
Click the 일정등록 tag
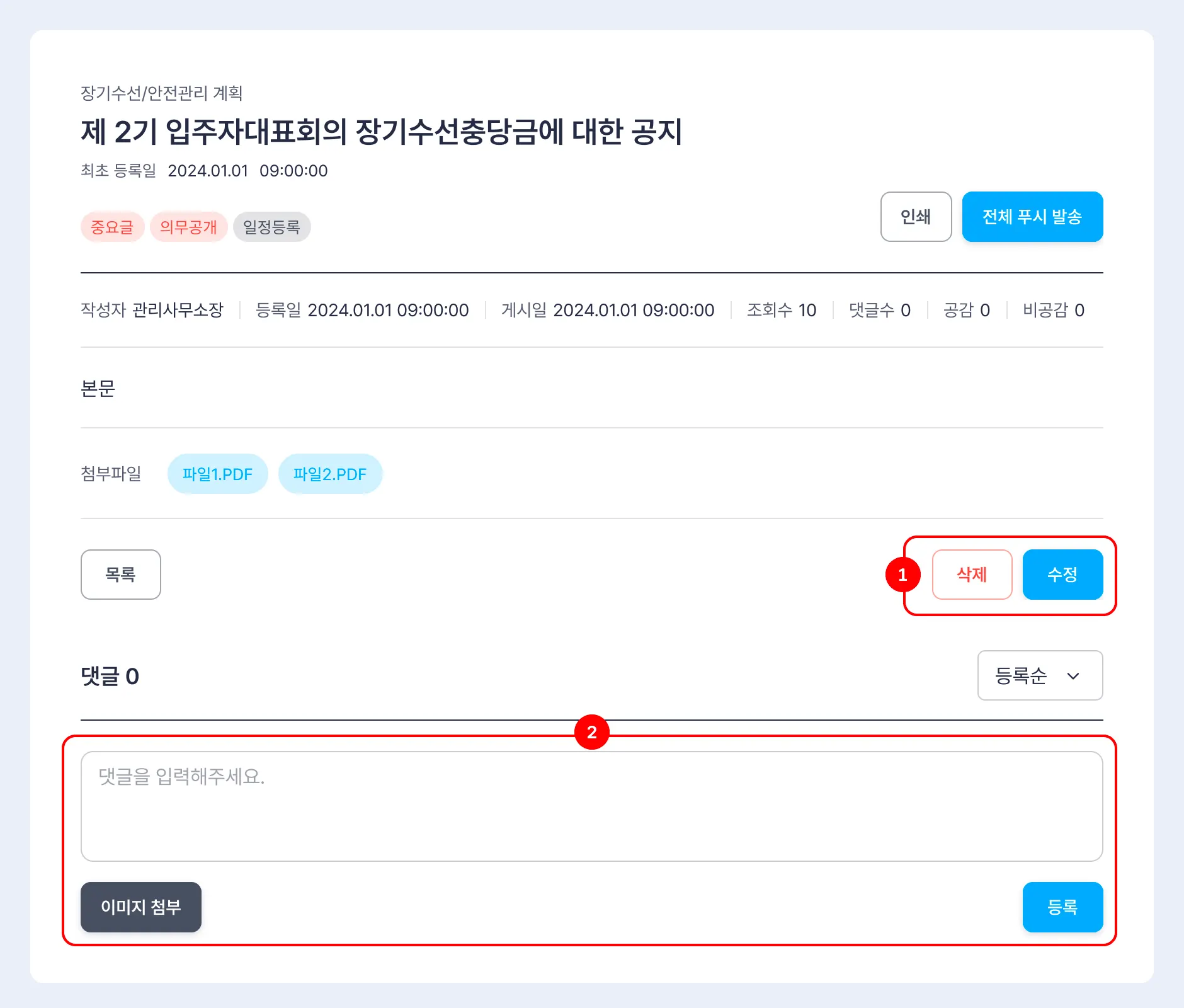coord(271,227)
